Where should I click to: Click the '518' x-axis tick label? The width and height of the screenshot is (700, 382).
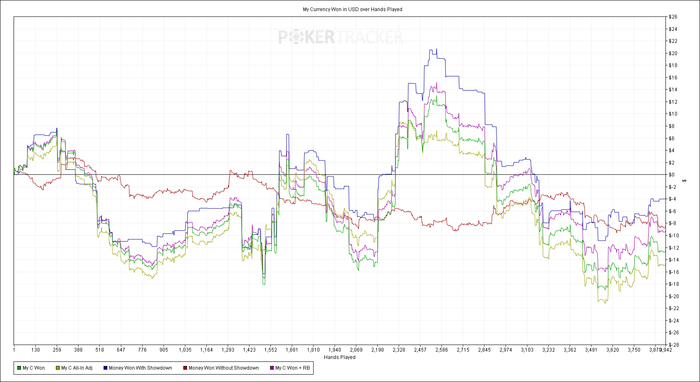click(100, 350)
